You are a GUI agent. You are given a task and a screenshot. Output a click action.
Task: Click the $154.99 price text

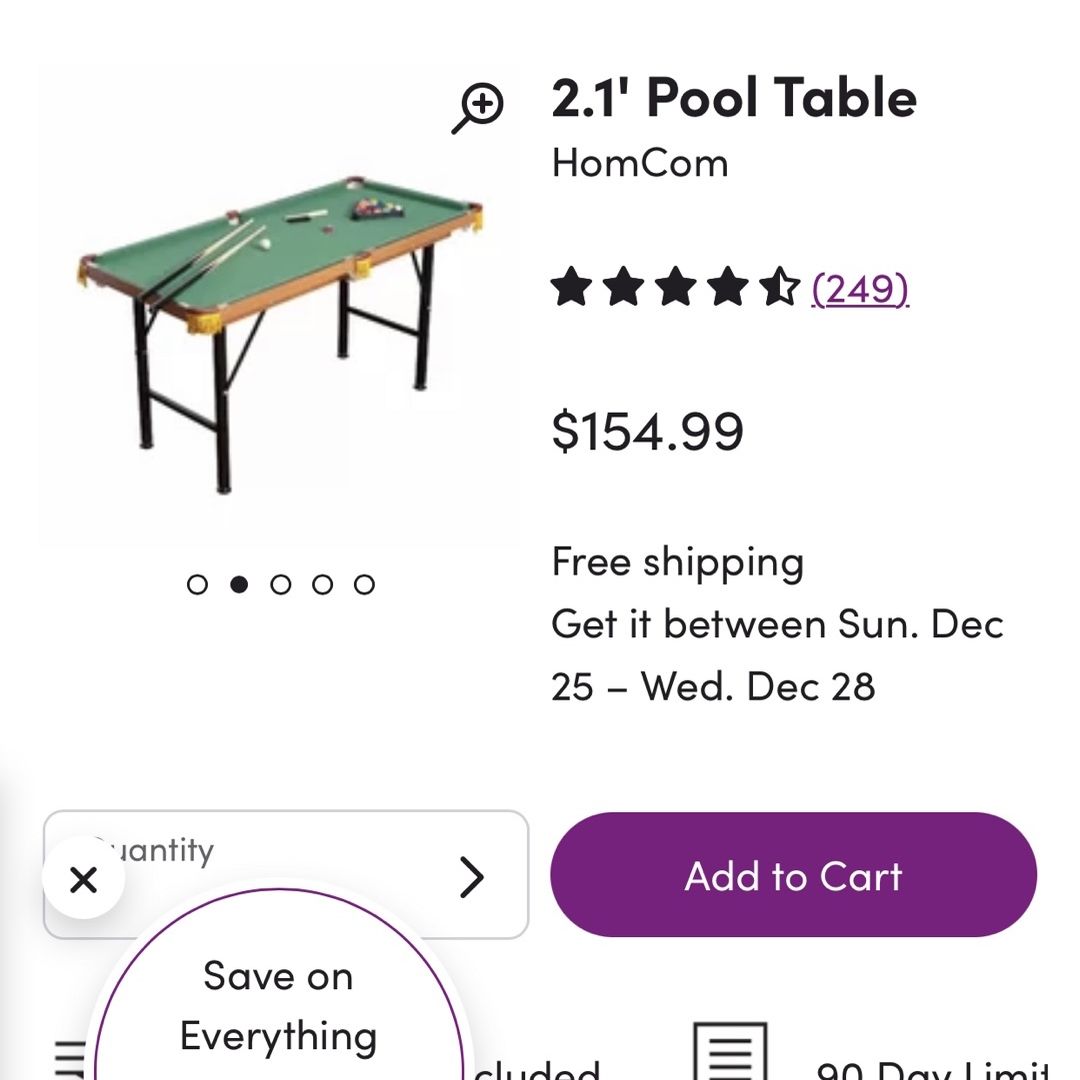click(647, 431)
